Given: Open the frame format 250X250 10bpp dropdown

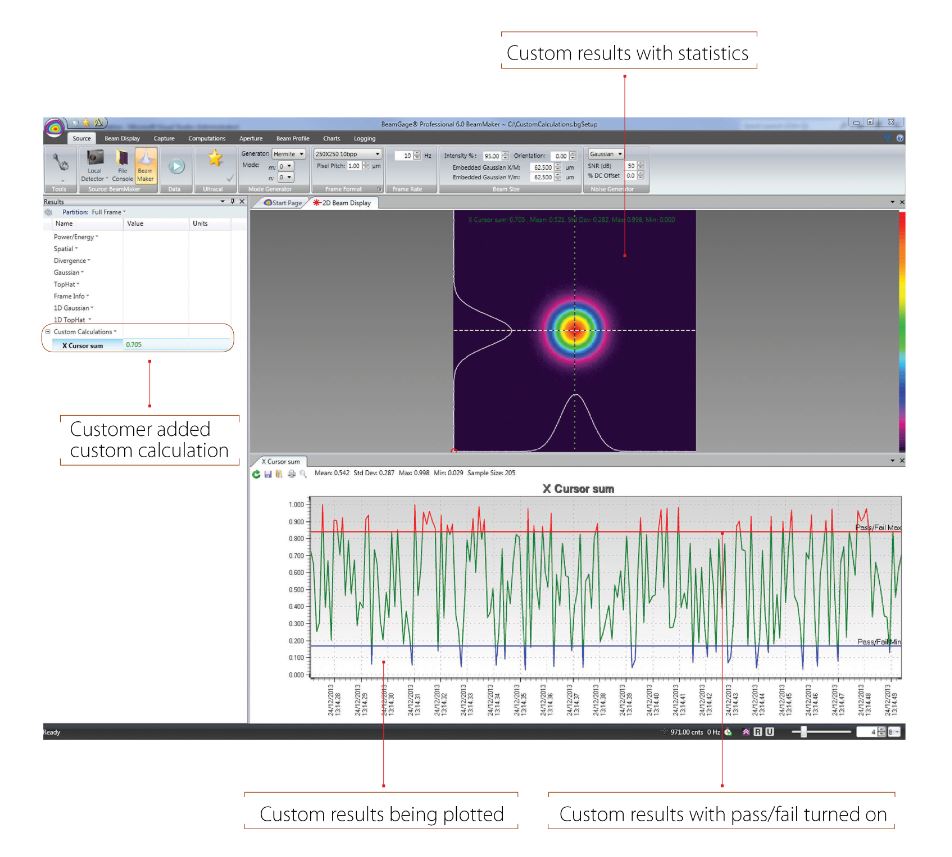Looking at the screenshot, I should tap(347, 154).
